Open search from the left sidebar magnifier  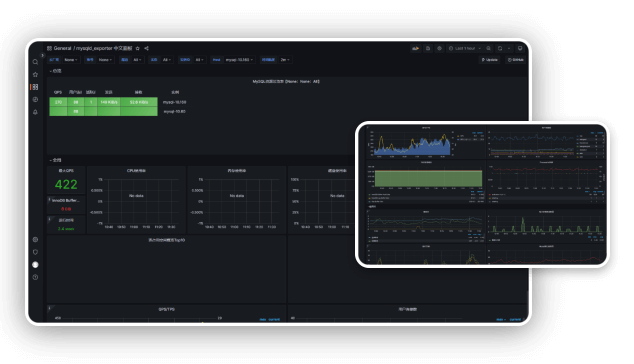click(x=35, y=62)
